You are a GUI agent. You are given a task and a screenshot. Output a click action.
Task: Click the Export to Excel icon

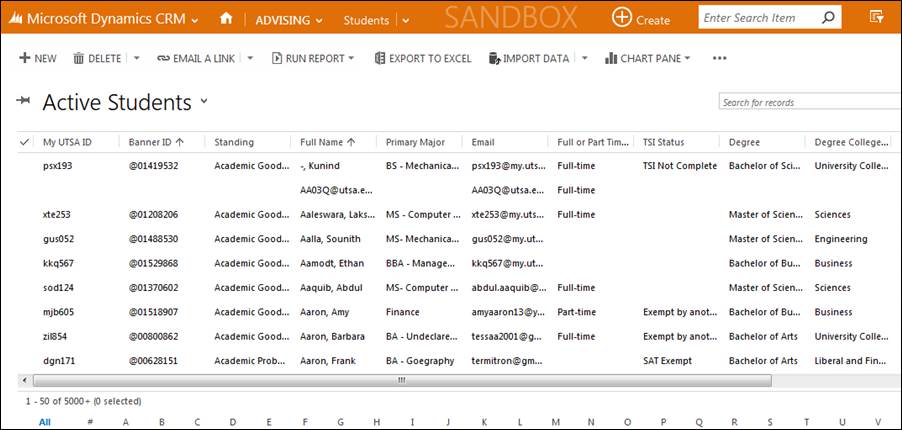(x=380, y=59)
